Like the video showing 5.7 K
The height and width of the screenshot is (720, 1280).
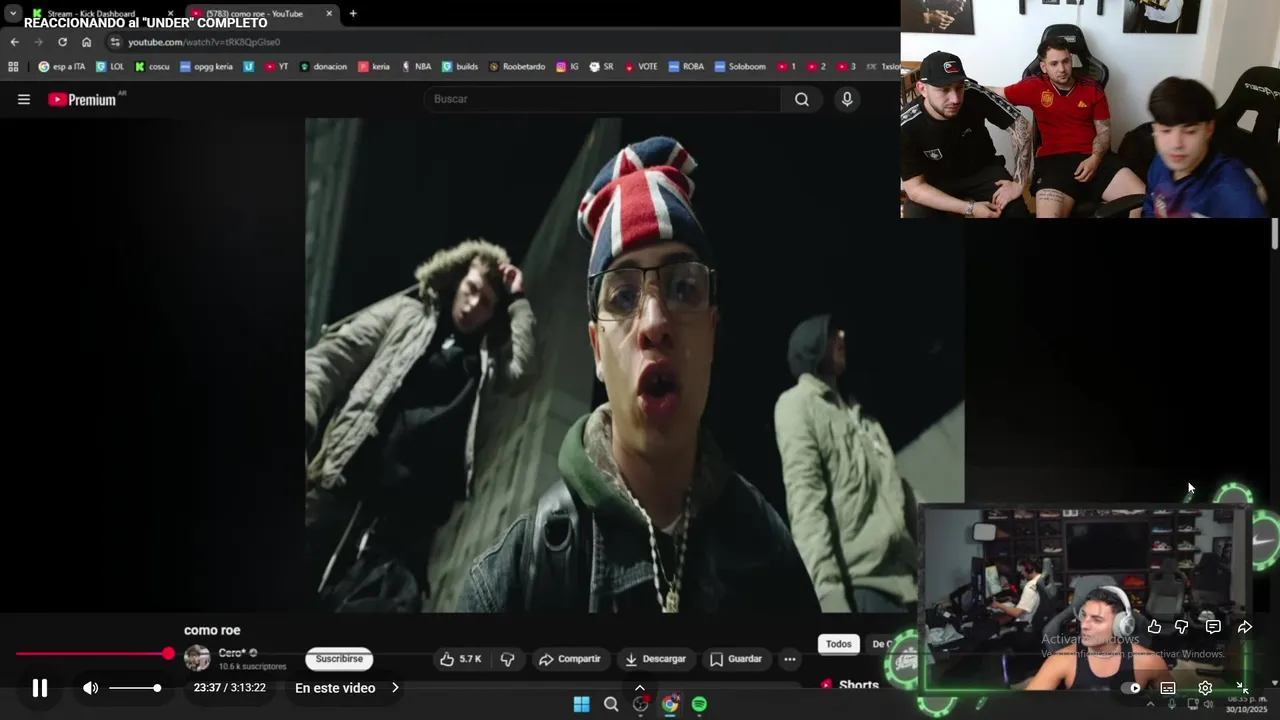pos(462,659)
